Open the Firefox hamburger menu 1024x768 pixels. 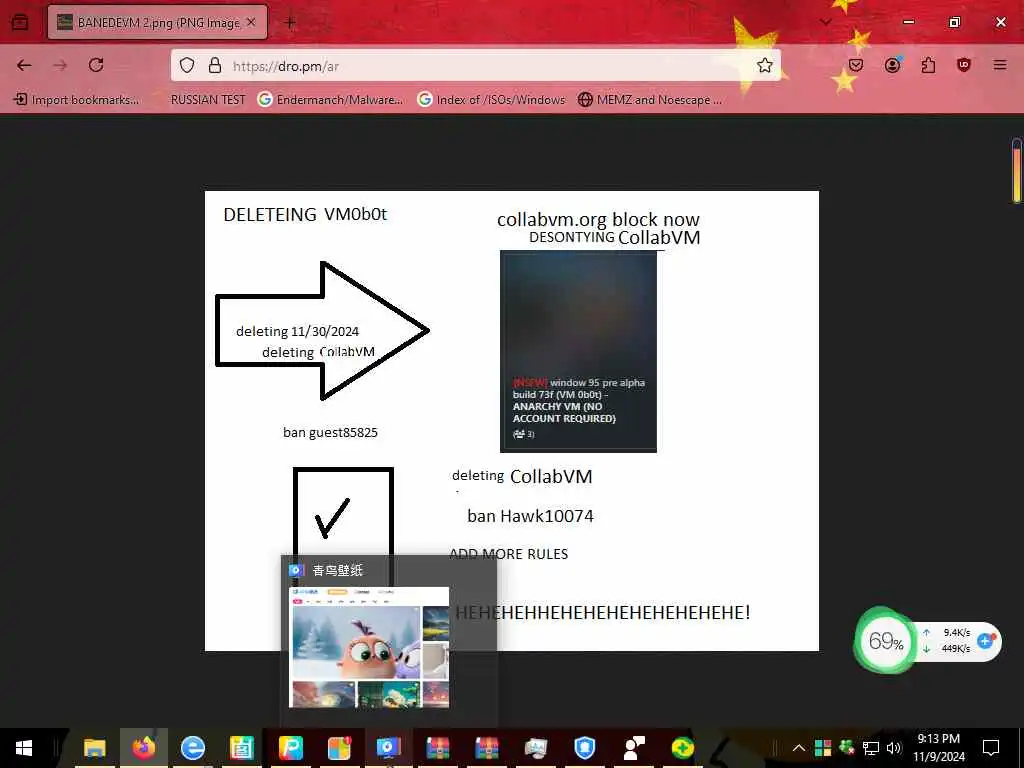[1000, 65]
